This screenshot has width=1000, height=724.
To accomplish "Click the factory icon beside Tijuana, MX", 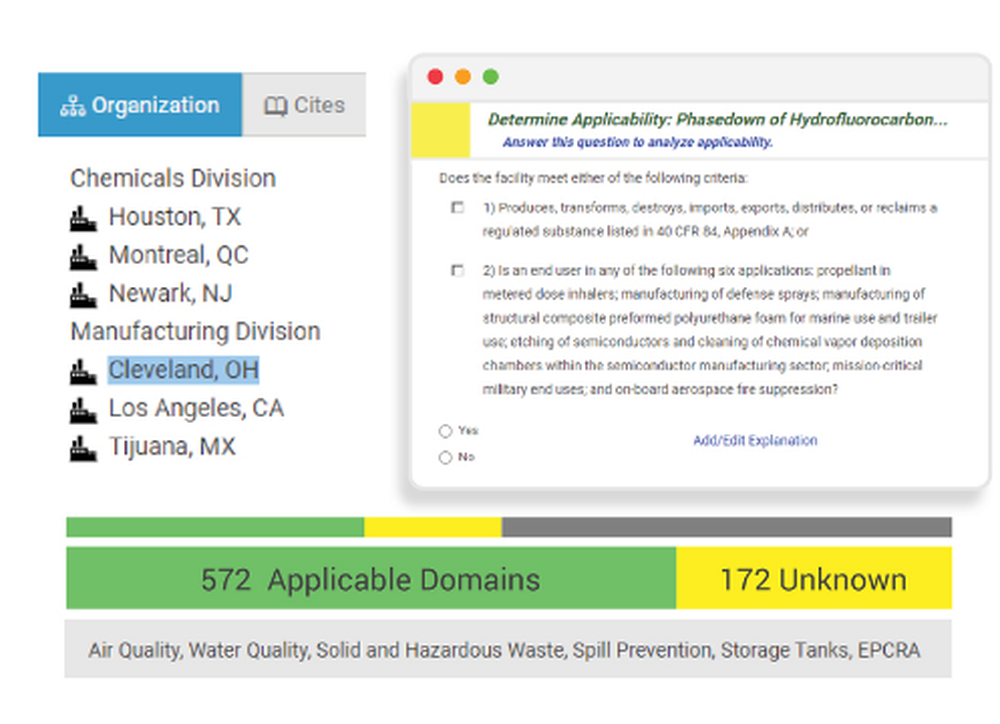I will click(84, 446).
